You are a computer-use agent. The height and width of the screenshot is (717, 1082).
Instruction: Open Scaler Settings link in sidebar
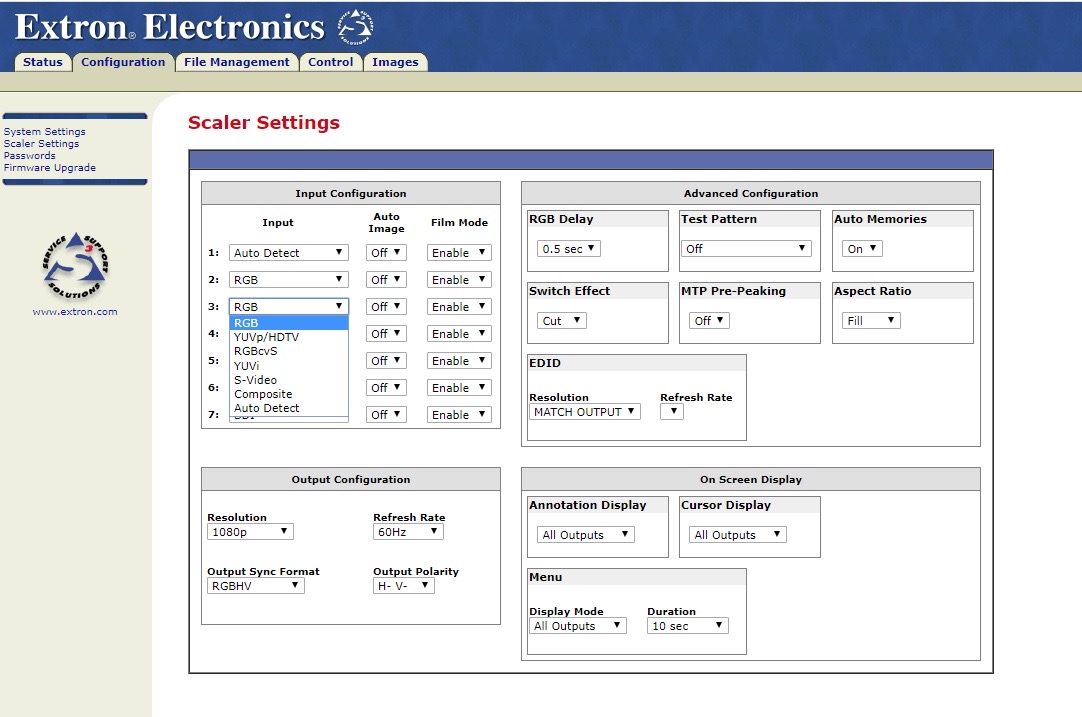41,144
